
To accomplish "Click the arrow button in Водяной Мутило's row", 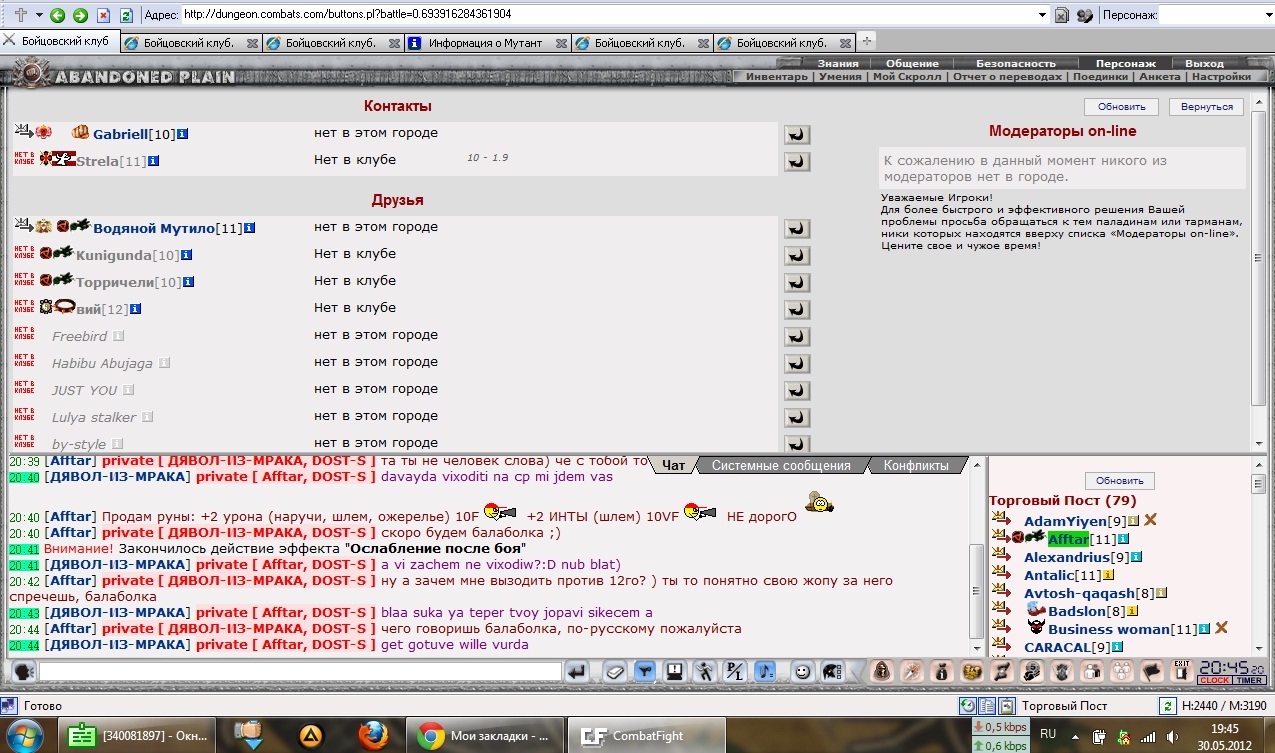I will [x=797, y=229].
